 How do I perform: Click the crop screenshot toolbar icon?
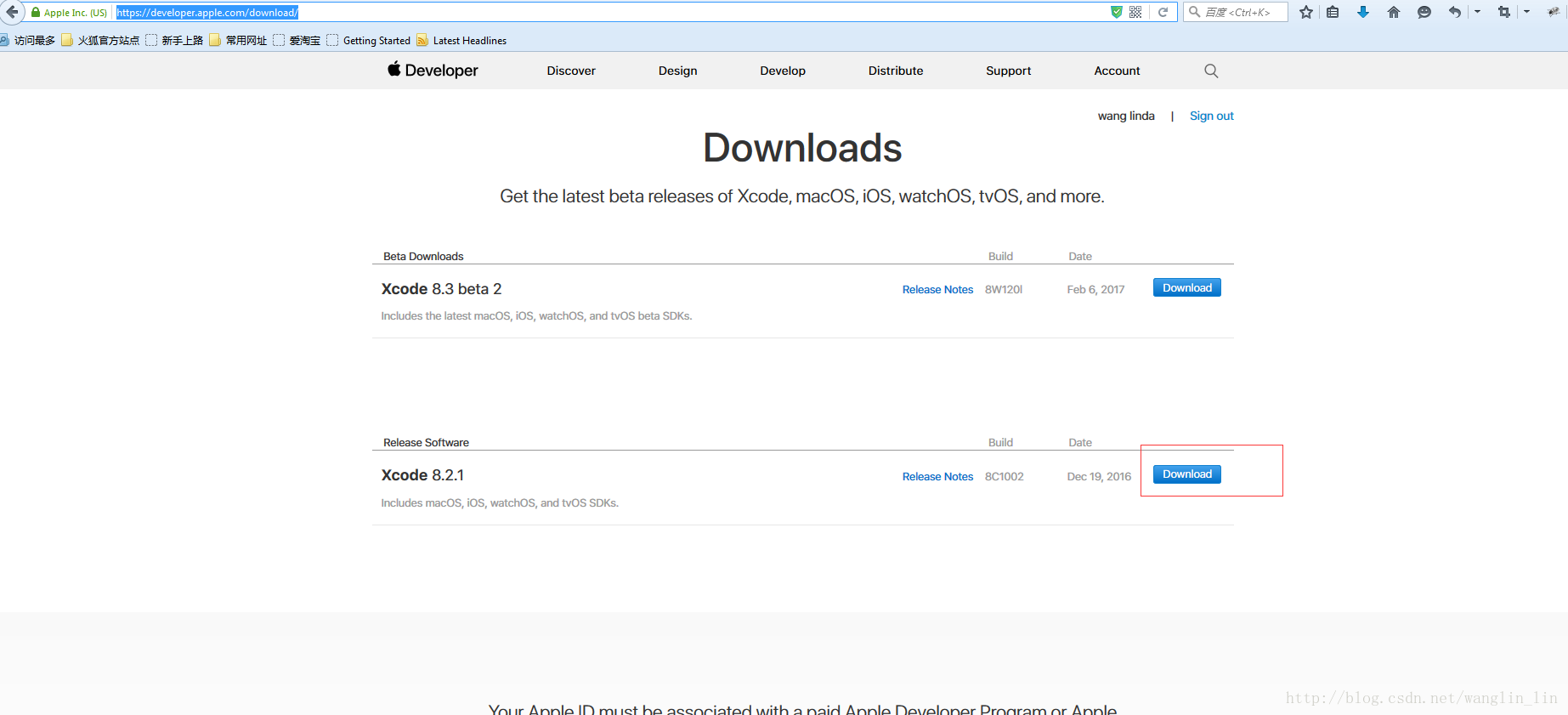1504,12
